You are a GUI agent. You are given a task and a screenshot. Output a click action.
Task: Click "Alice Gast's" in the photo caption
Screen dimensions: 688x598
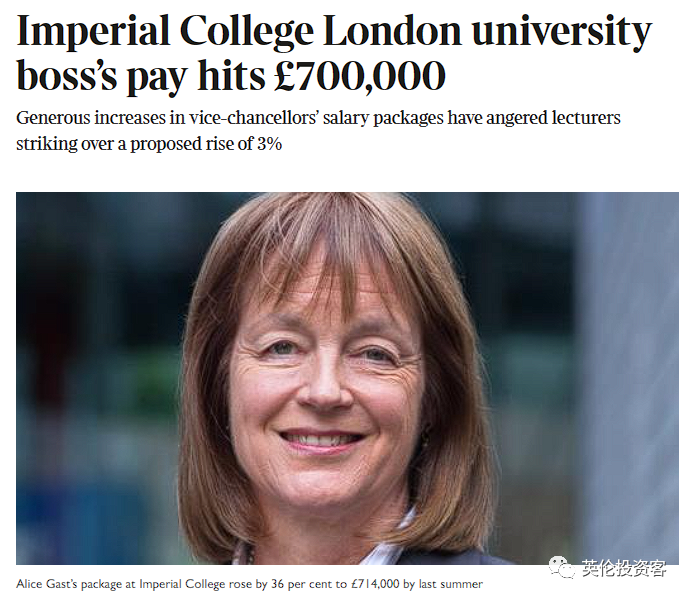tap(48, 584)
